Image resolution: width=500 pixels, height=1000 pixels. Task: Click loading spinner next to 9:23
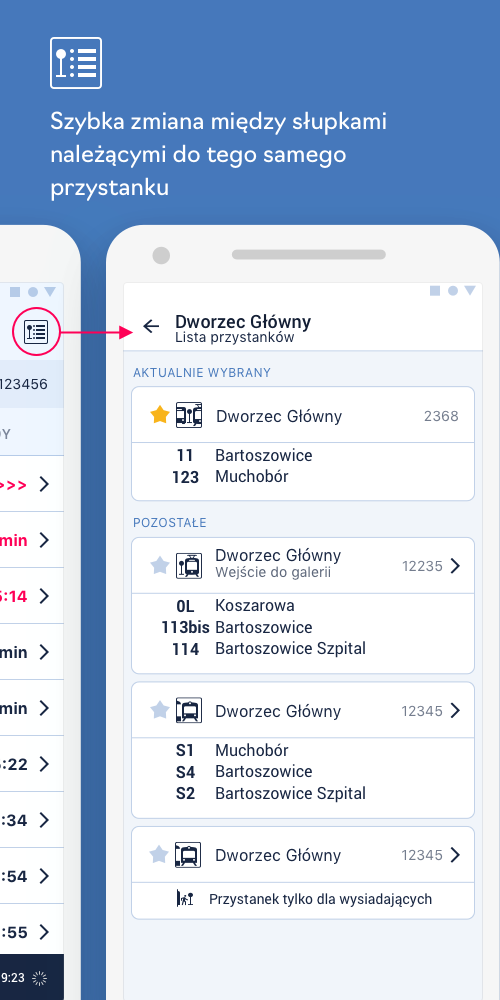click(x=40, y=978)
